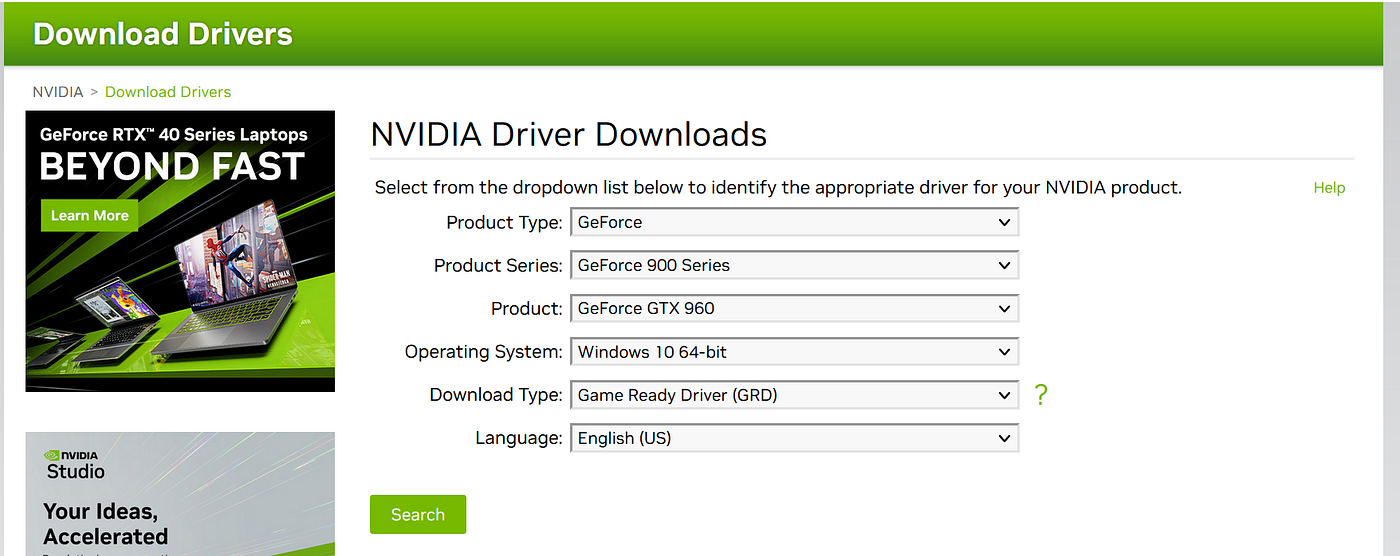Click Learn More on the RTX 40 ad
This screenshot has height=556, width=1400.
pos(90,215)
